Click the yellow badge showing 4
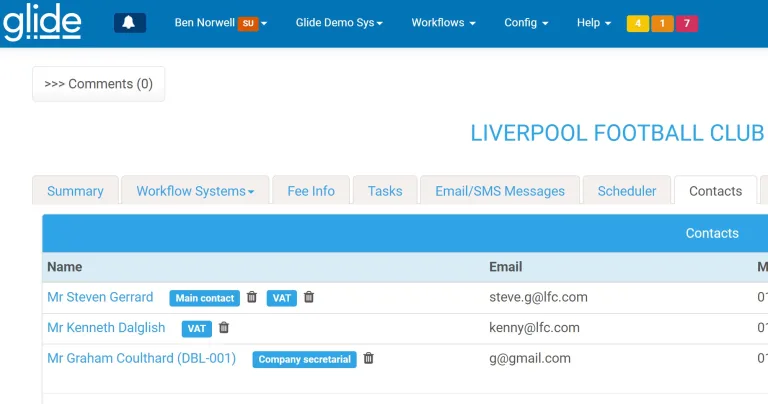Image resolution: width=768 pixels, height=404 pixels. (x=638, y=23)
